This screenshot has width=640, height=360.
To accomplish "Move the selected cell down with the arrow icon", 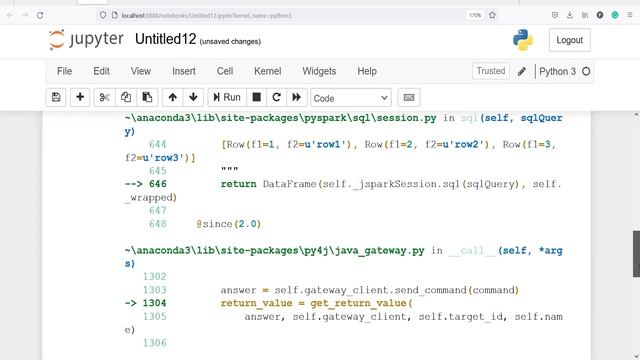I will click(193, 98).
